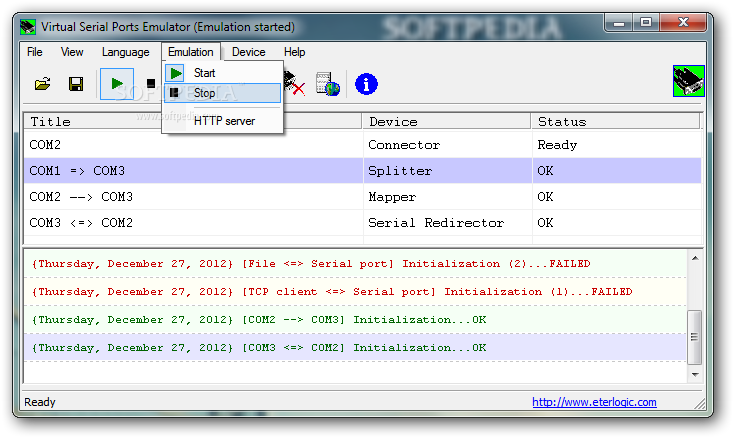Select TCP client <=> Serial port FAILED log entry
Screen dimensions: 734x438
coord(355,292)
